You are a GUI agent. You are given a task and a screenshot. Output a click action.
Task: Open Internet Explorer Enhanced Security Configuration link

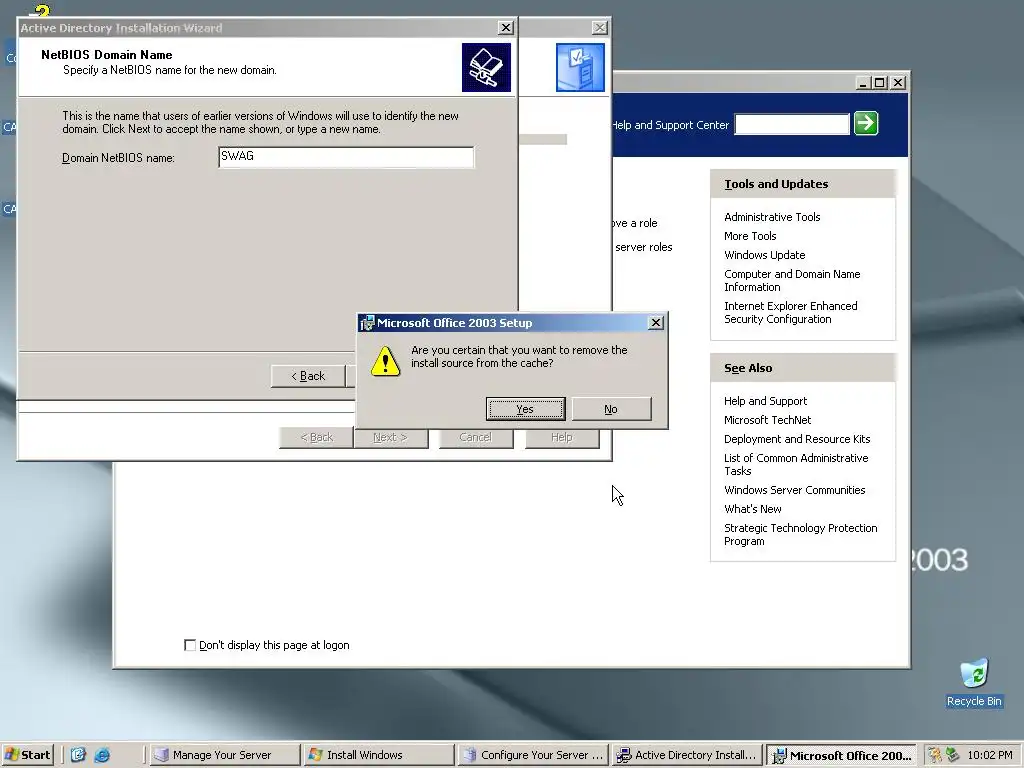[791, 312]
